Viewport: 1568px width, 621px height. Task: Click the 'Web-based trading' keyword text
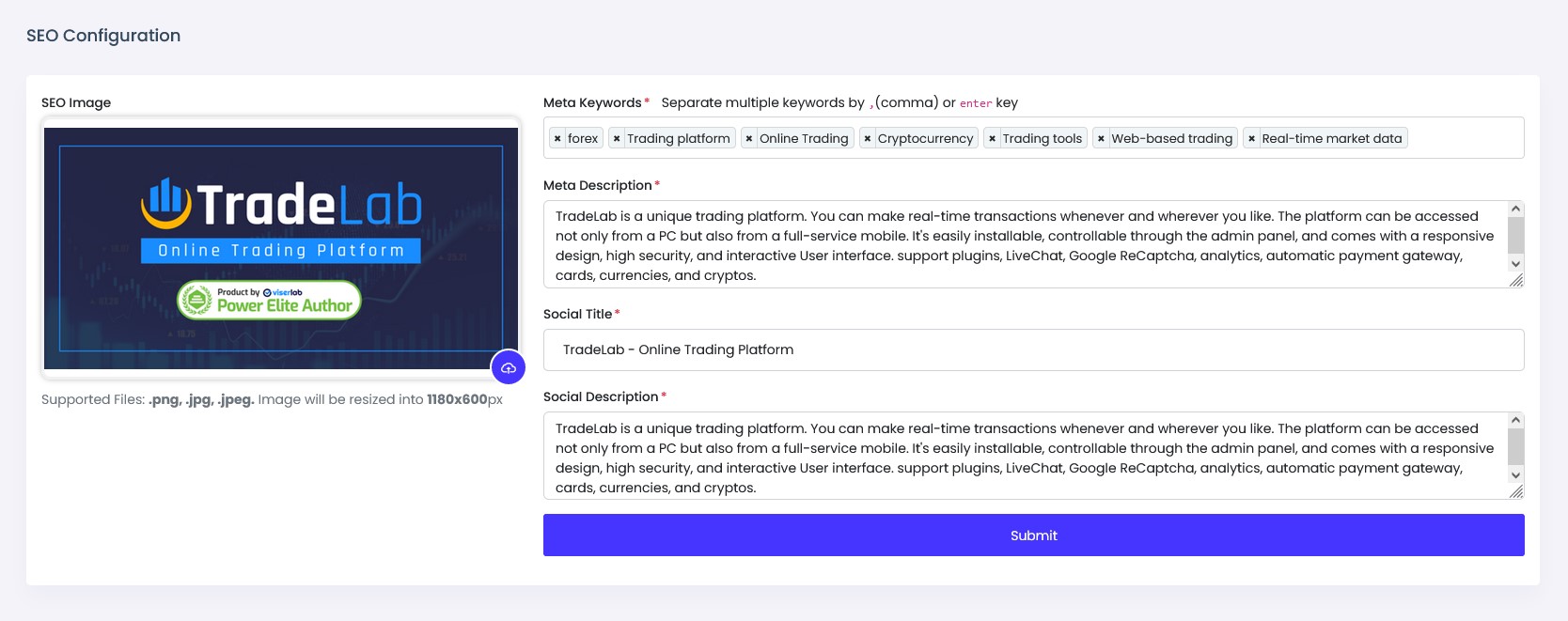[1171, 138]
